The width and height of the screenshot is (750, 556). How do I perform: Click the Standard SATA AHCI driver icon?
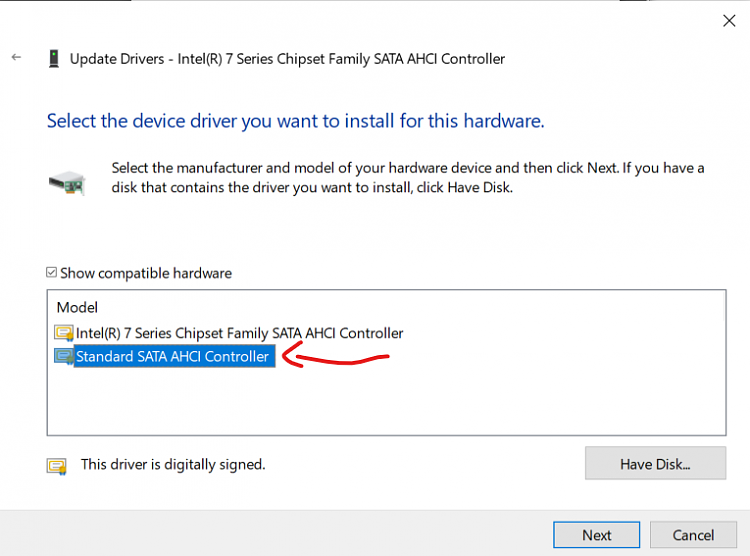coord(64,356)
